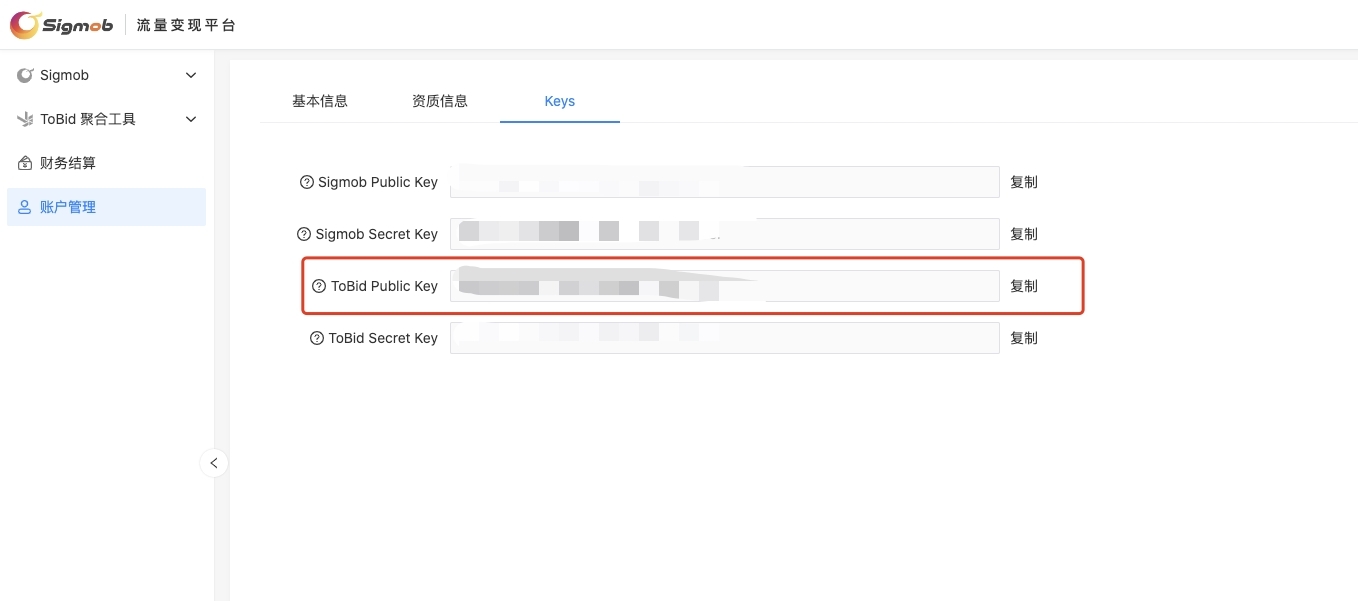Select the Keys tab

[560, 101]
